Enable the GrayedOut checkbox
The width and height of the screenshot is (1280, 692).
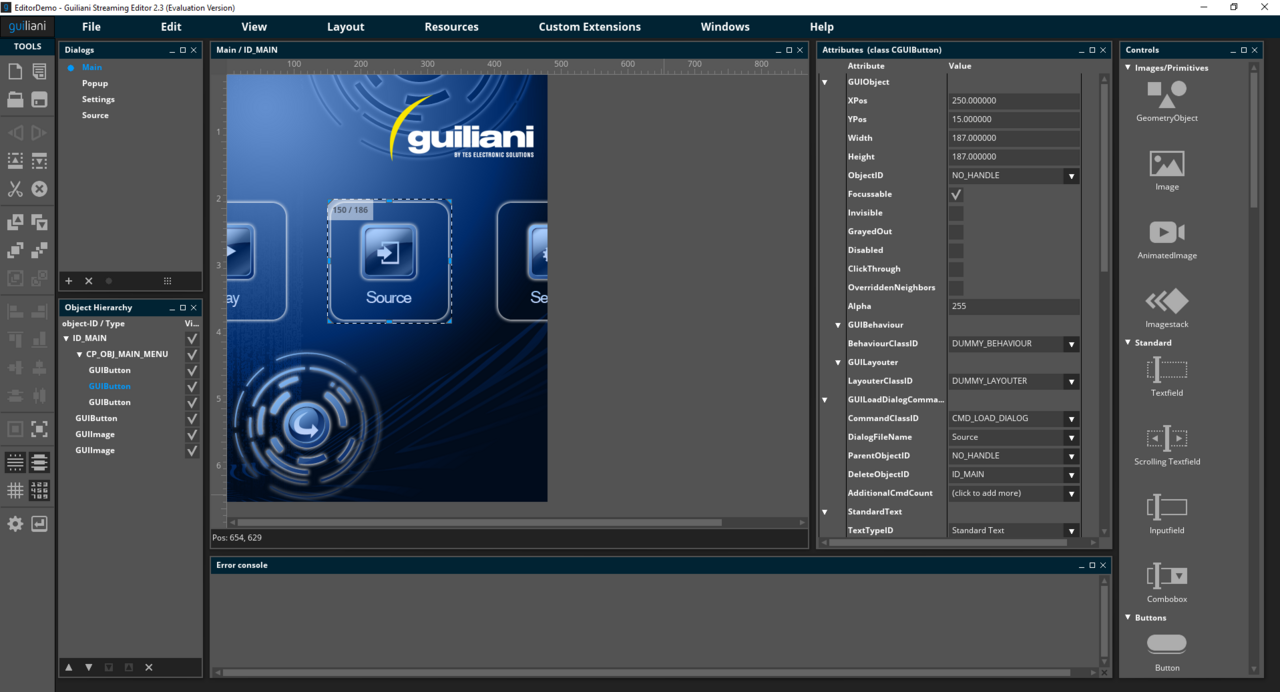coord(956,231)
